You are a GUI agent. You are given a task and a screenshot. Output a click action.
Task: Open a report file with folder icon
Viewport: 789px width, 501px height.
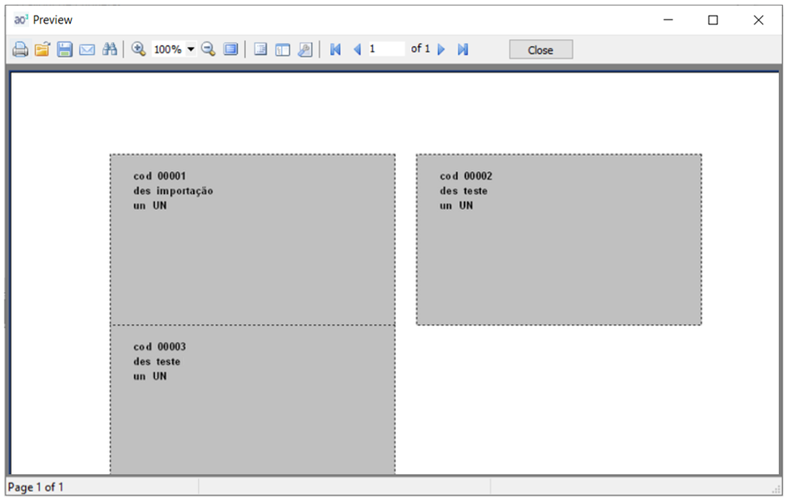(x=42, y=49)
